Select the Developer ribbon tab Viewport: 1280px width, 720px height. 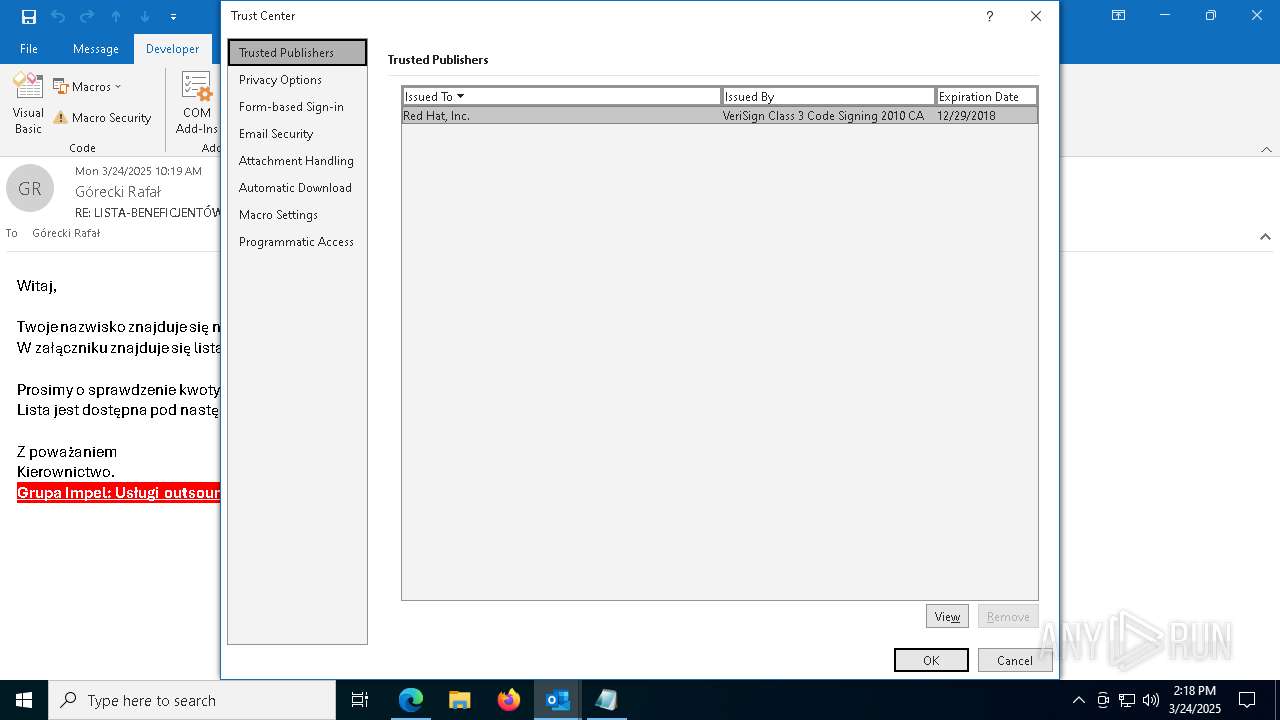(172, 48)
